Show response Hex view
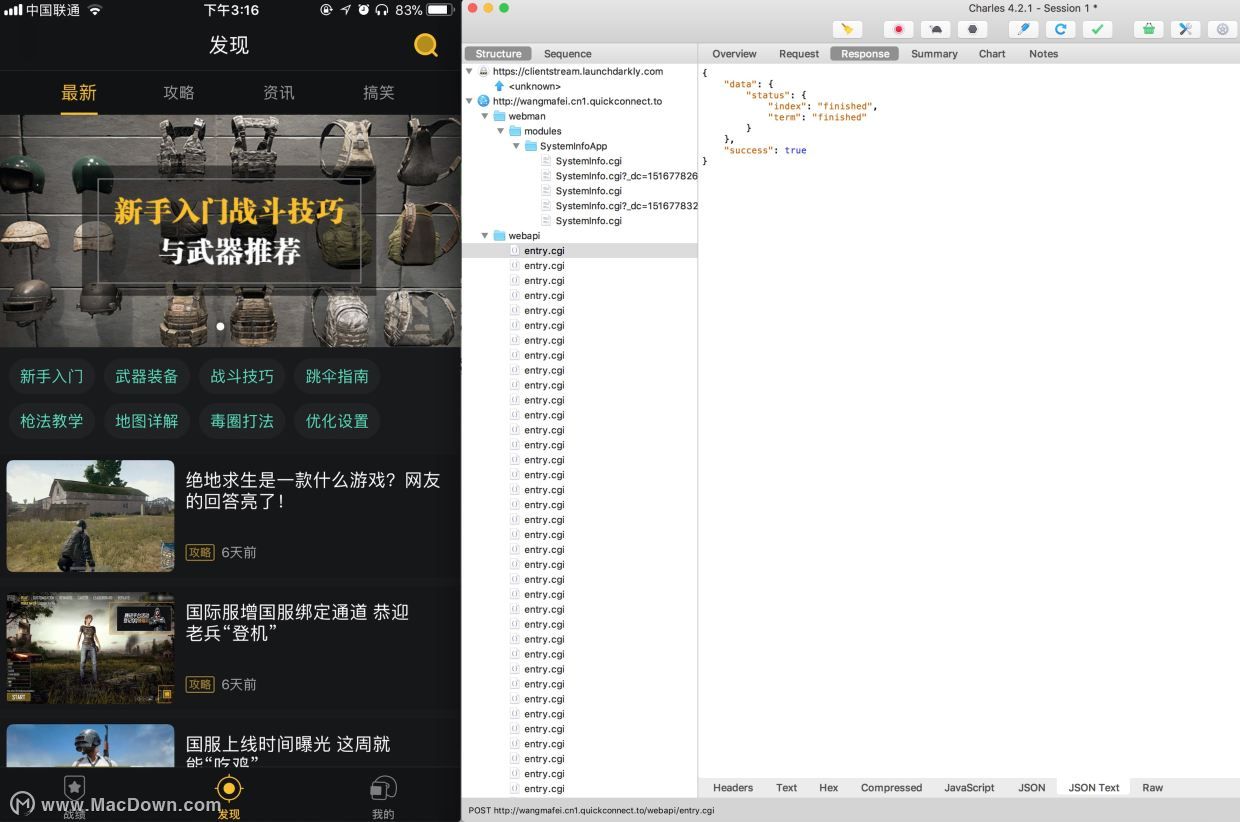Screen dimensions: 1240x822 829,788
